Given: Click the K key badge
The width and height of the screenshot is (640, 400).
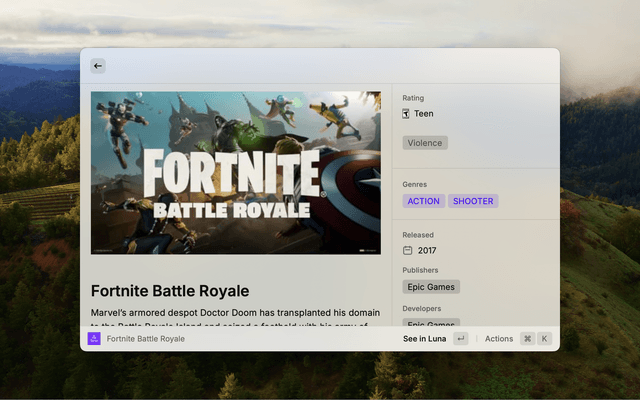Looking at the screenshot, I should point(545,339).
